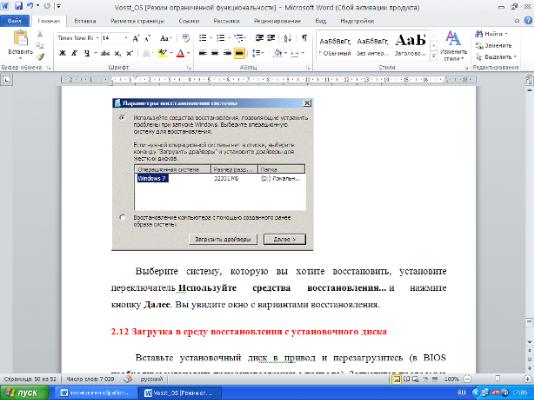Select the bulleted list icon
This screenshot has height=400, width=534.
(x=203, y=38)
